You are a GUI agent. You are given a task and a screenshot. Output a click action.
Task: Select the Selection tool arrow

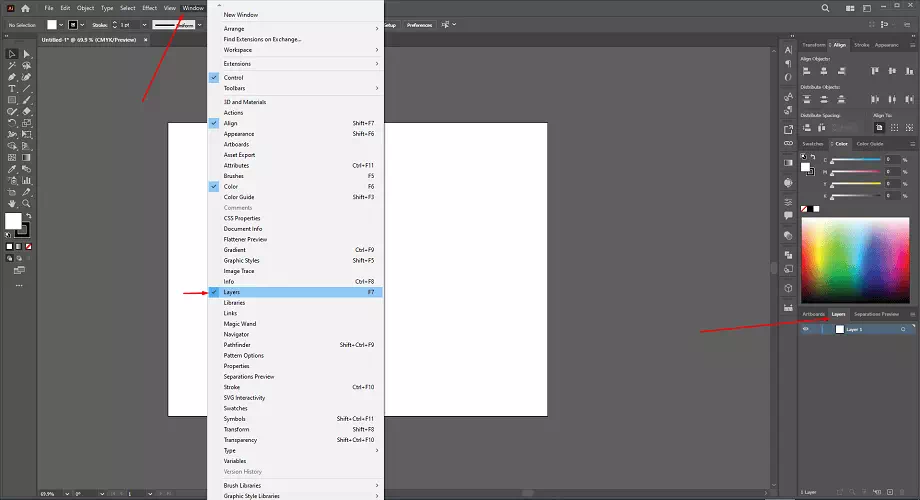12,54
